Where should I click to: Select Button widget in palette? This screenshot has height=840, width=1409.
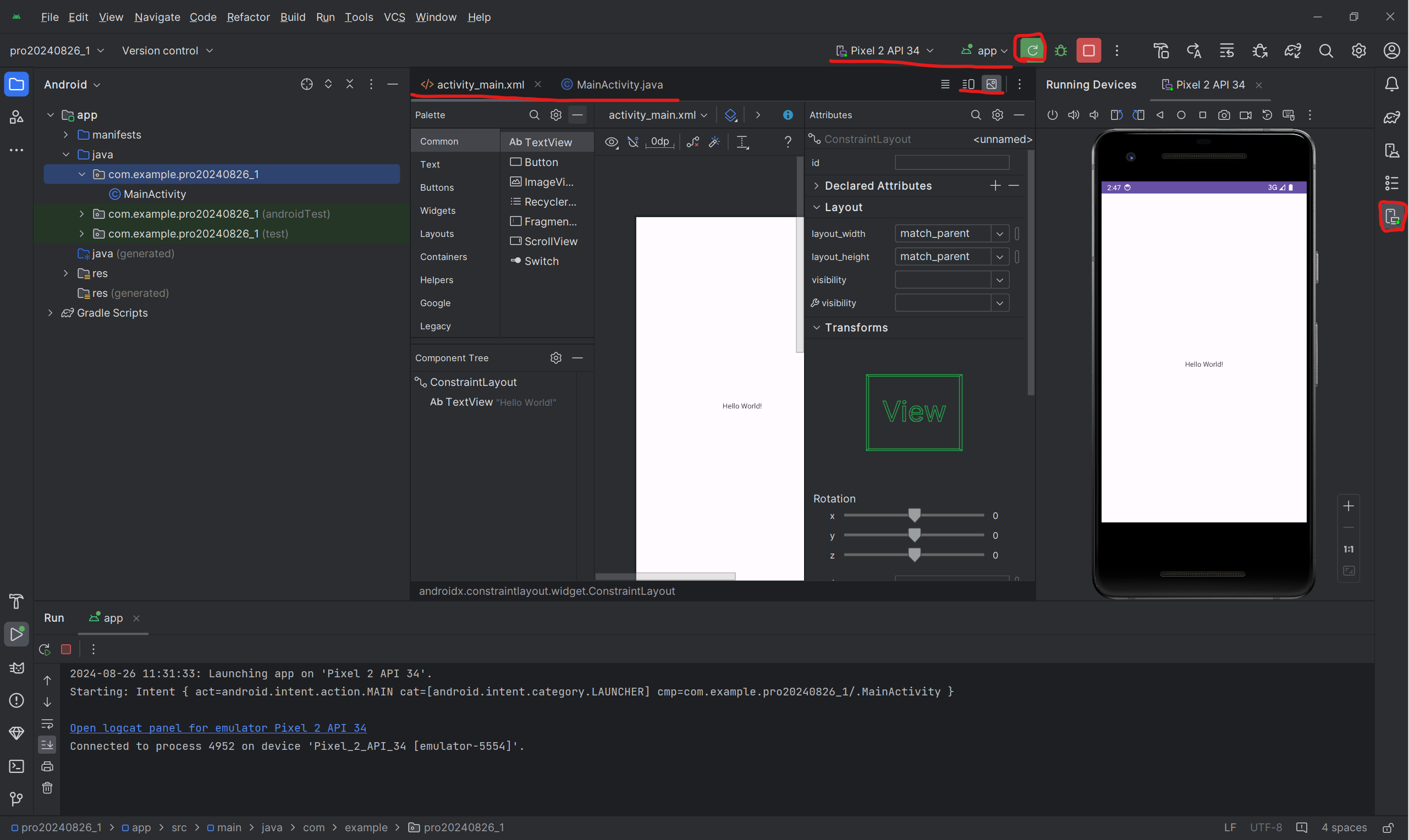coord(541,163)
